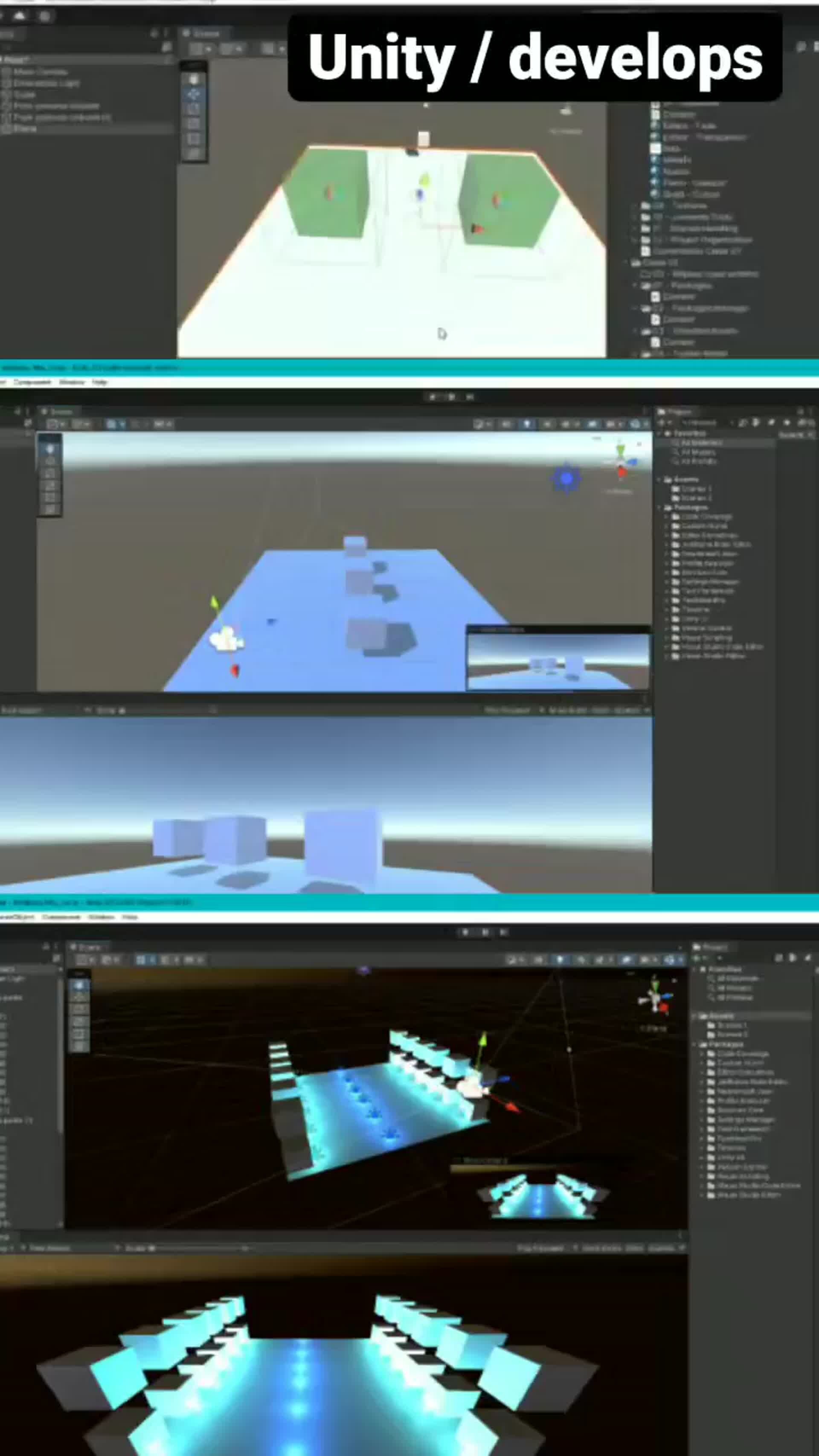Select the Rect tool in middle editor
The width and height of the screenshot is (819, 1456).
point(50,497)
